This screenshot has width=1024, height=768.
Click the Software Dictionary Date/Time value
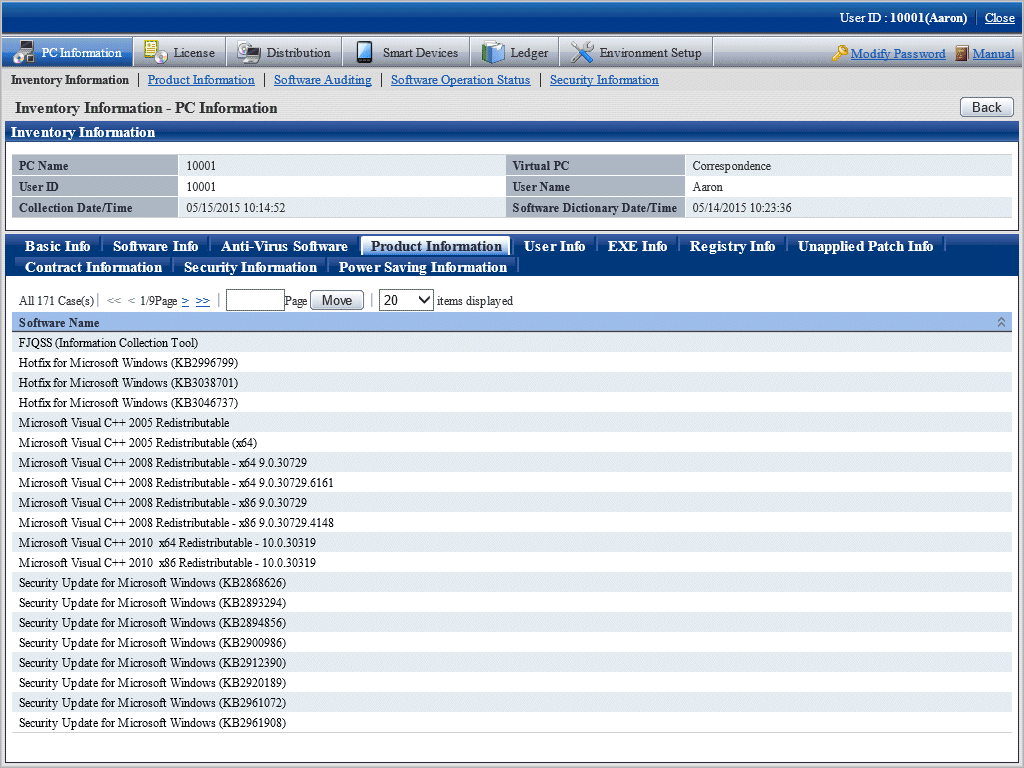742,208
